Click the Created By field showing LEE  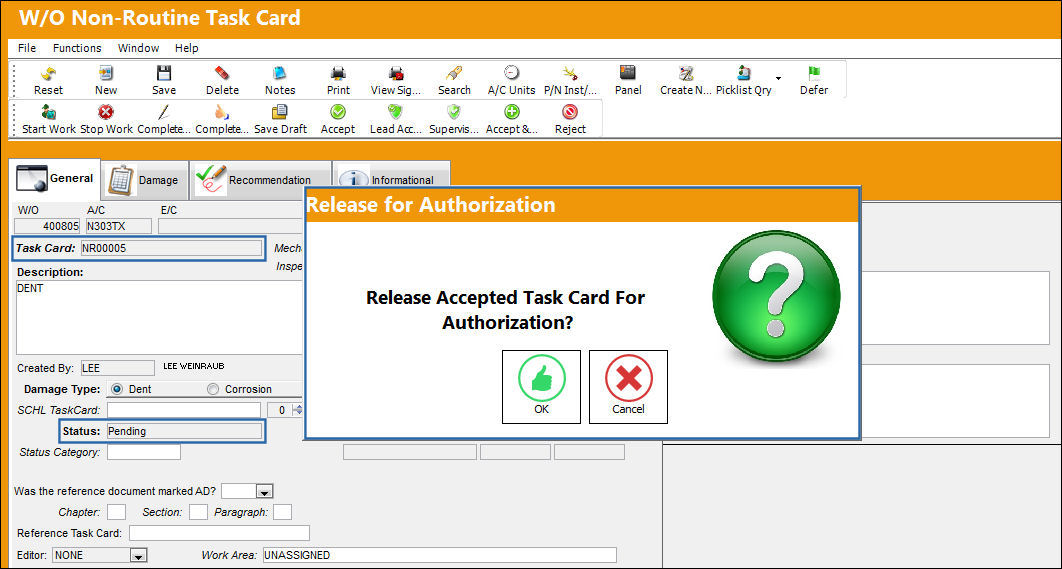tap(118, 368)
